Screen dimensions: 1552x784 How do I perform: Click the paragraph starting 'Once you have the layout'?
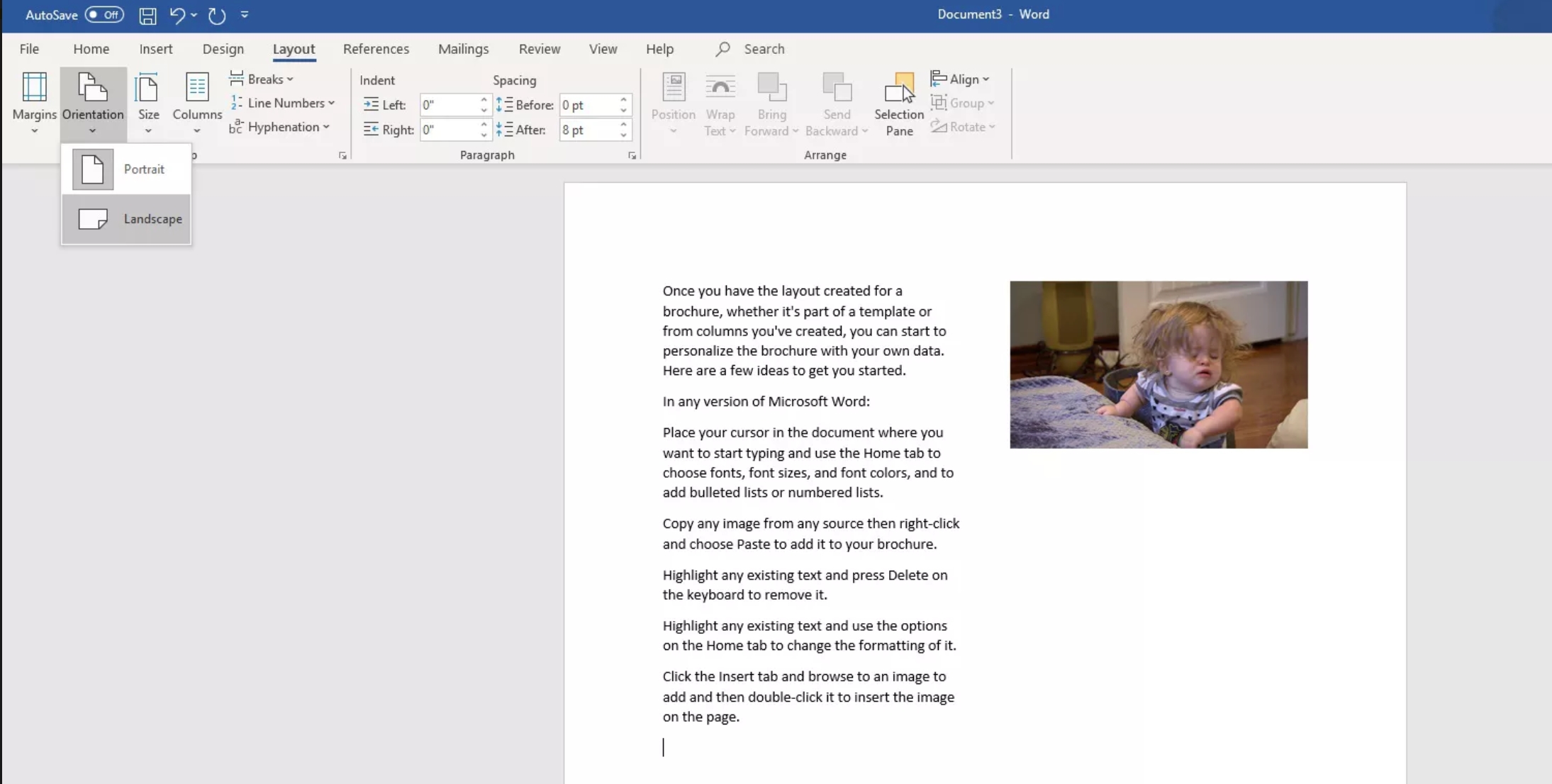(804, 330)
